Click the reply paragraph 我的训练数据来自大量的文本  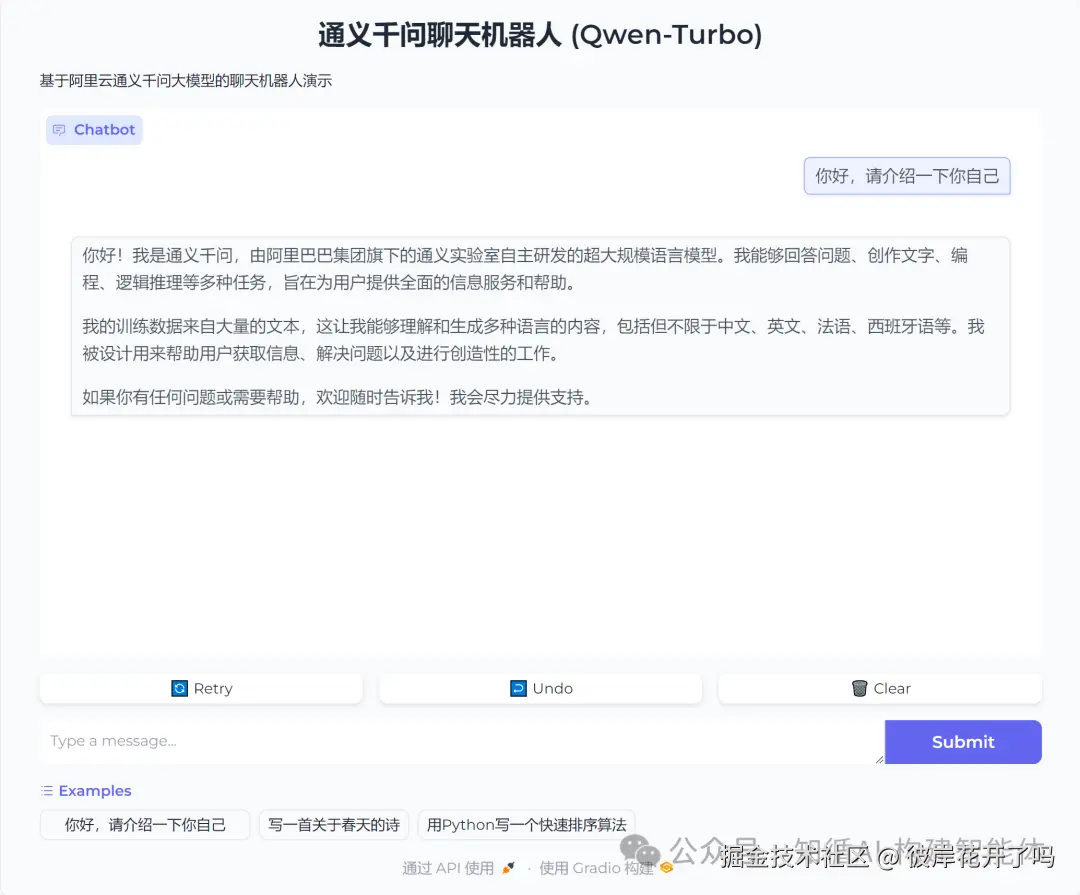(x=533, y=340)
